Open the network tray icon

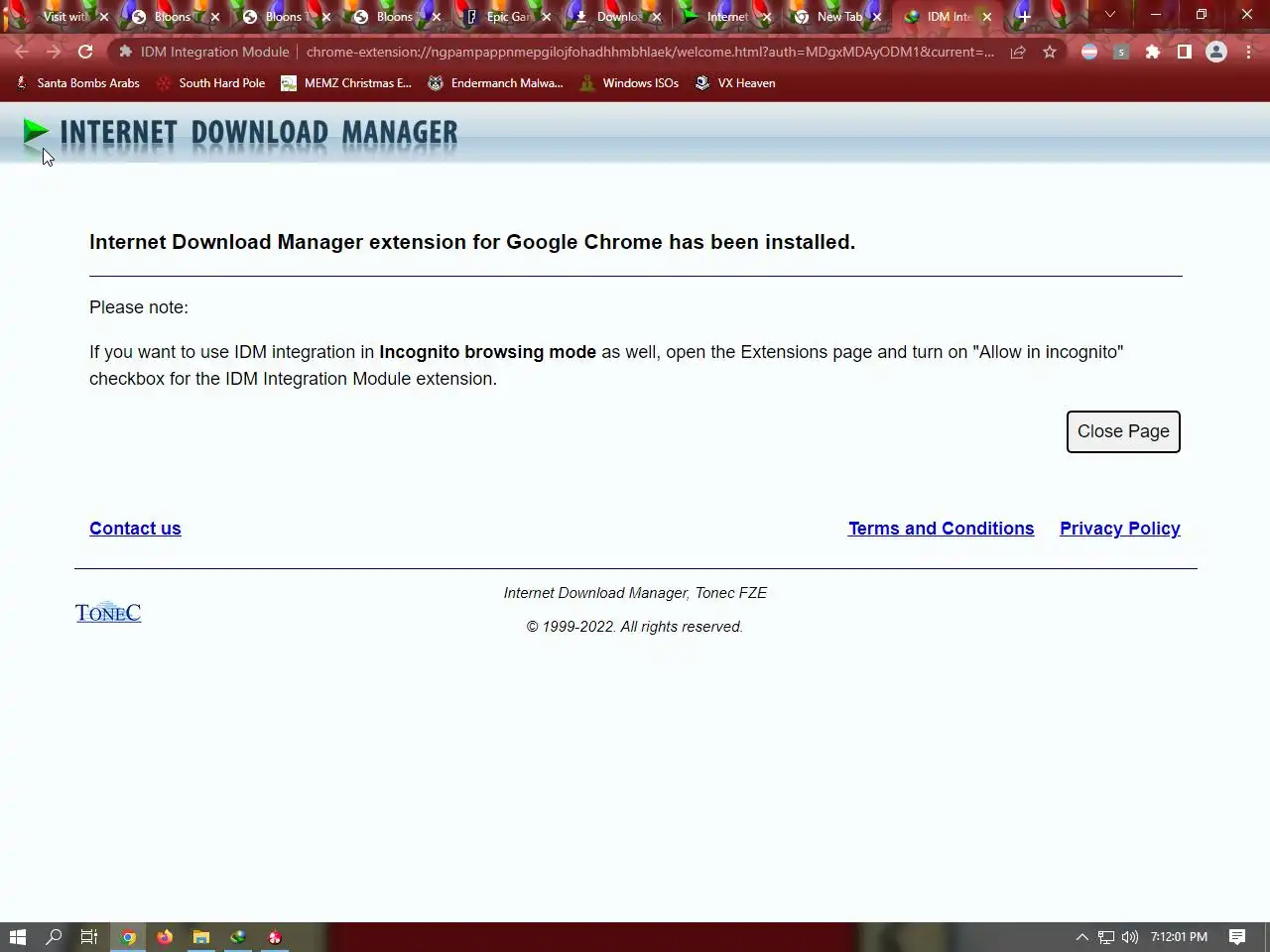tap(1105, 937)
